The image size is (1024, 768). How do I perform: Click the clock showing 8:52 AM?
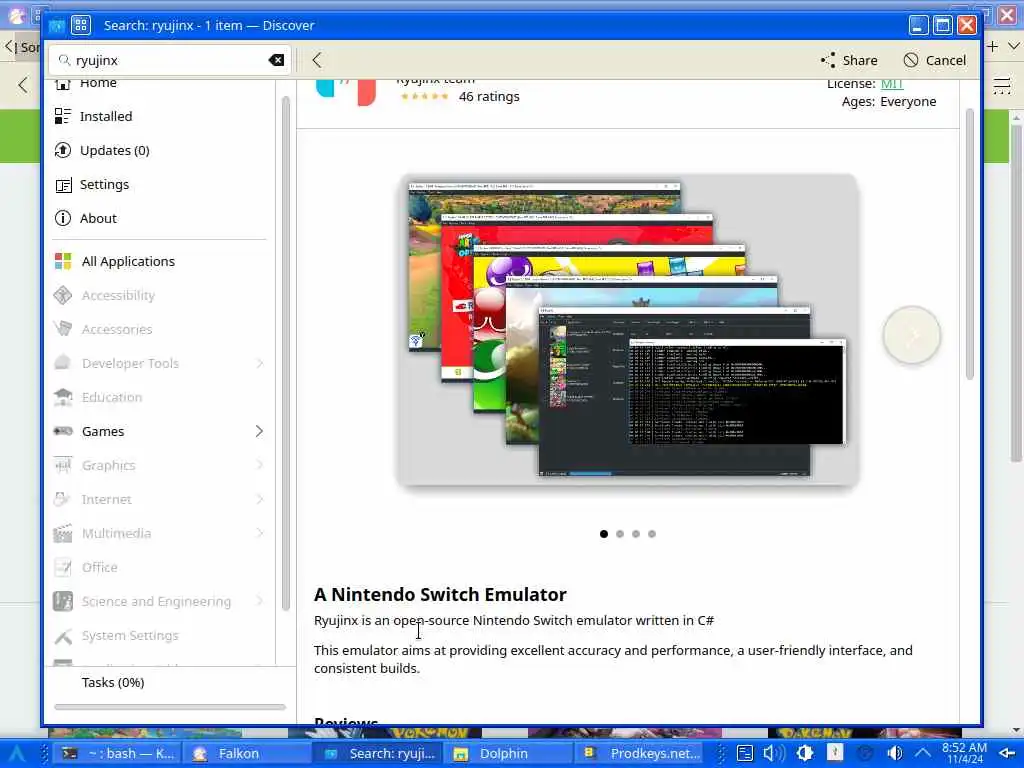tap(964, 753)
